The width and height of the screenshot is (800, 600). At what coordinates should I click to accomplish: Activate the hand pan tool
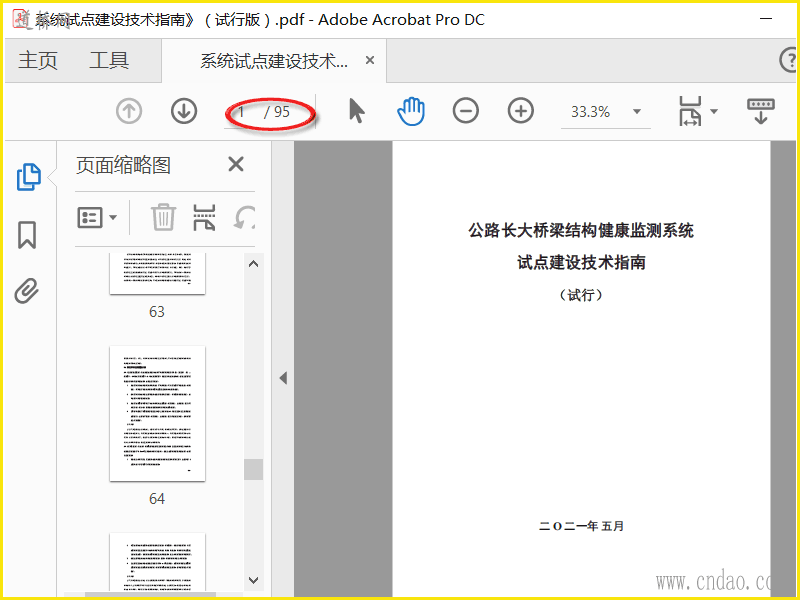pos(411,111)
